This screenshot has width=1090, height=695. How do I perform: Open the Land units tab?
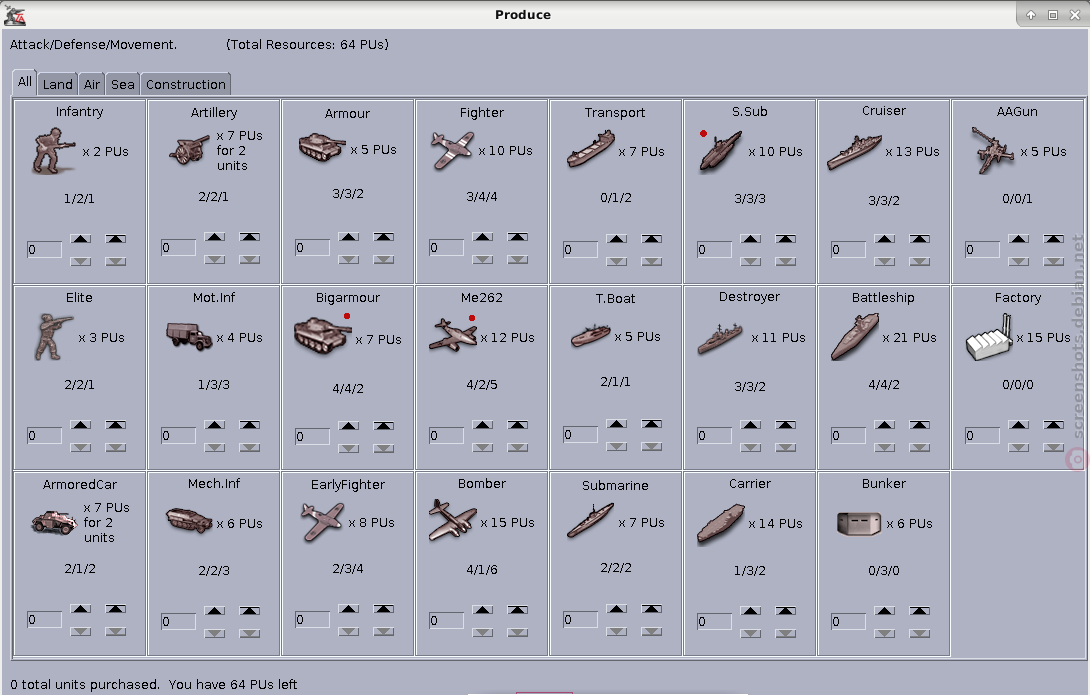[58, 84]
